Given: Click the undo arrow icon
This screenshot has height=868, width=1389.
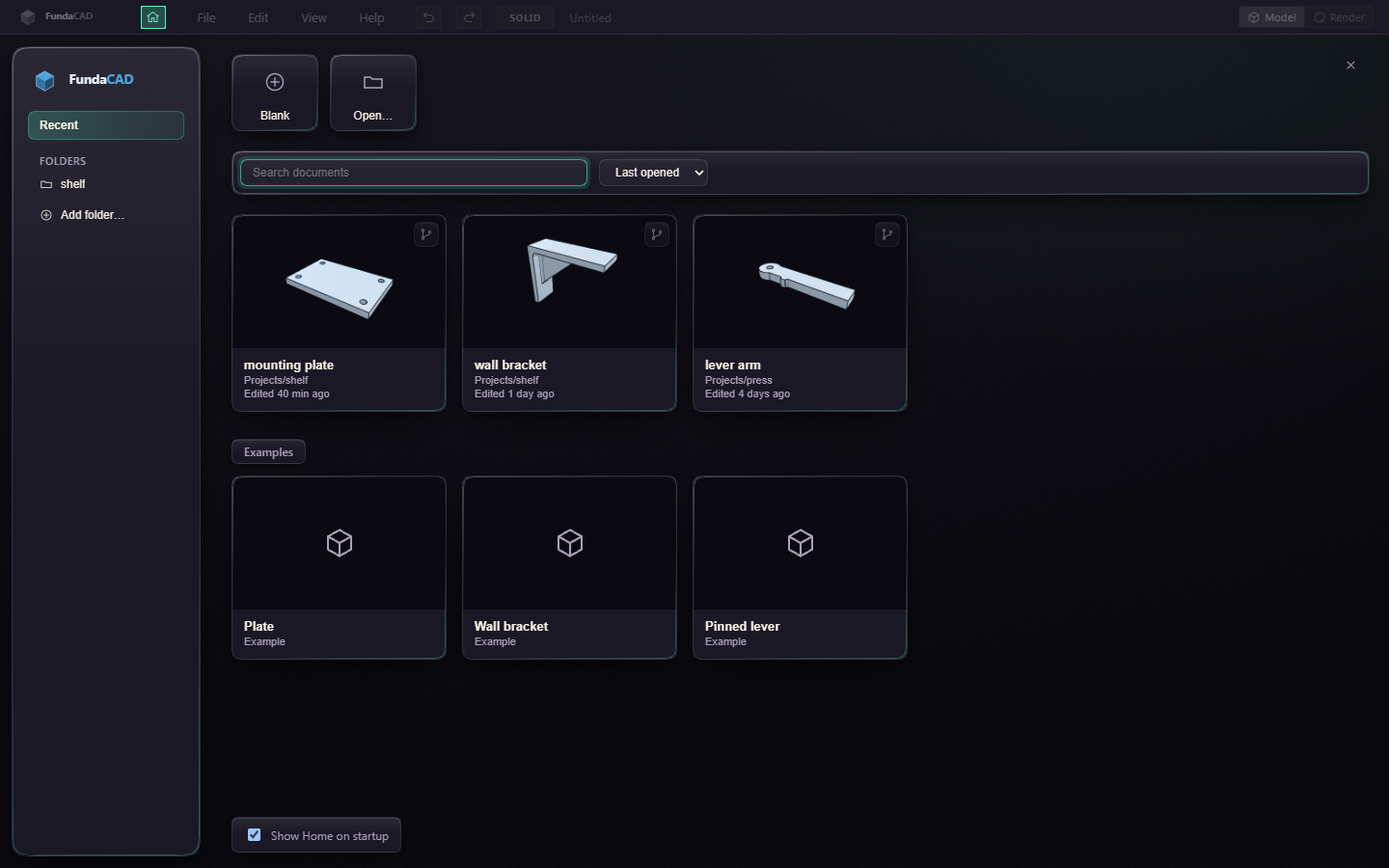Looking at the screenshot, I should point(428,17).
